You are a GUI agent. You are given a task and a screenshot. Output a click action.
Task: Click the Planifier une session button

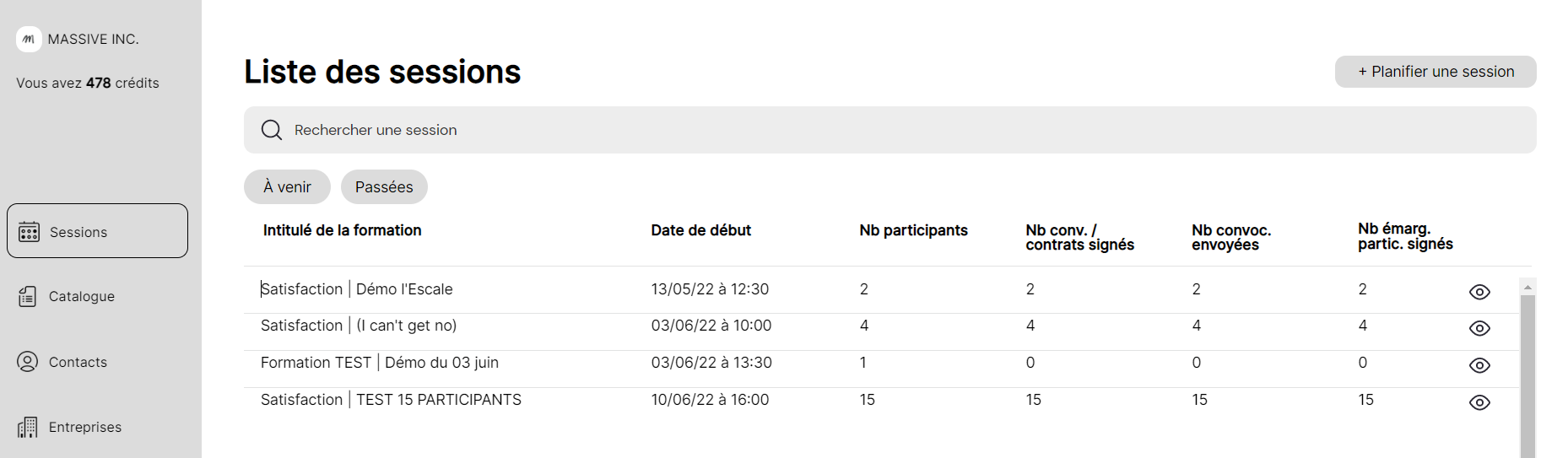coord(1436,72)
